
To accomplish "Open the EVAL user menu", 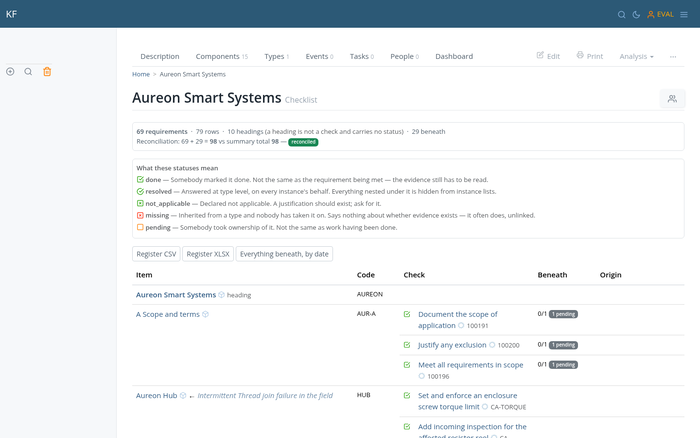I will coord(660,14).
